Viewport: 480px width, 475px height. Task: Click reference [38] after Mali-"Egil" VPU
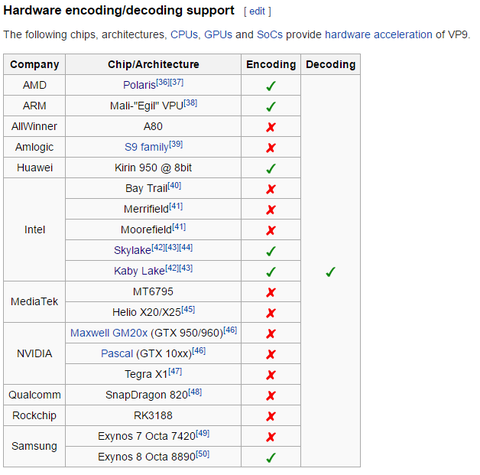click(x=190, y=103)
